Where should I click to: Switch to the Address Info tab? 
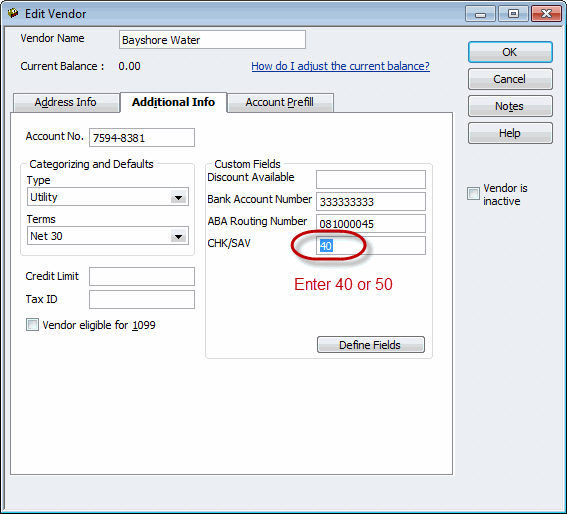66,103
